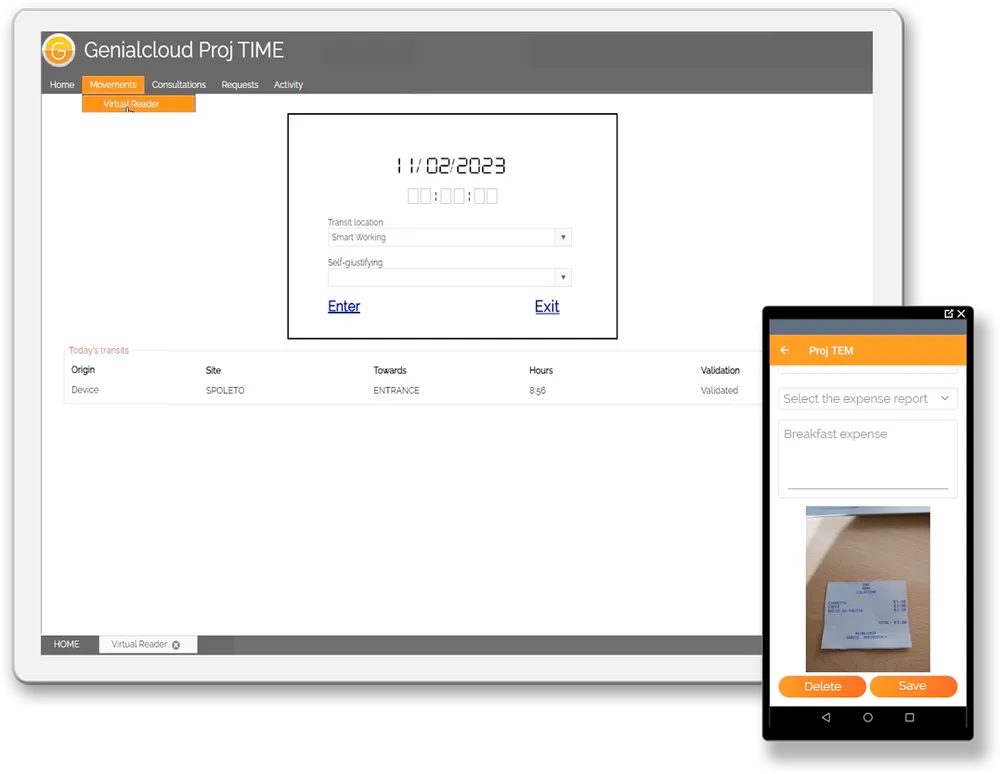
Task: Open the Select the expense report dropdown
Action: pyautogui.click(x=867, y=399)
